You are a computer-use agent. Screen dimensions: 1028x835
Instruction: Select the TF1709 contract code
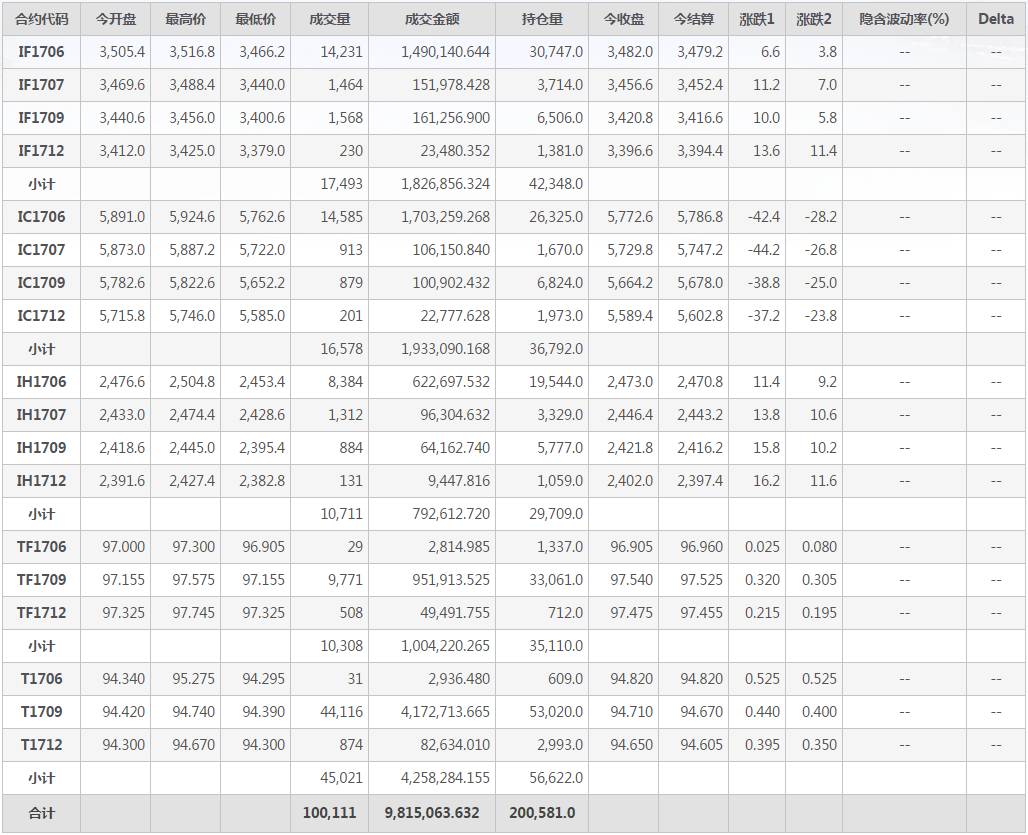coord(41,579)
